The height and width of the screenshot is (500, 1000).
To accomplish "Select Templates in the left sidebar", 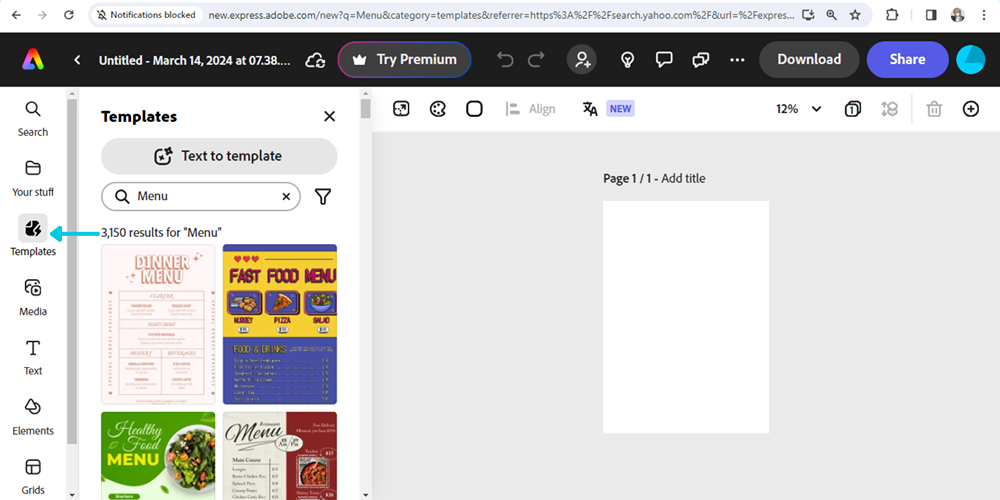I will pyautogui.click(x=33, y=235).
